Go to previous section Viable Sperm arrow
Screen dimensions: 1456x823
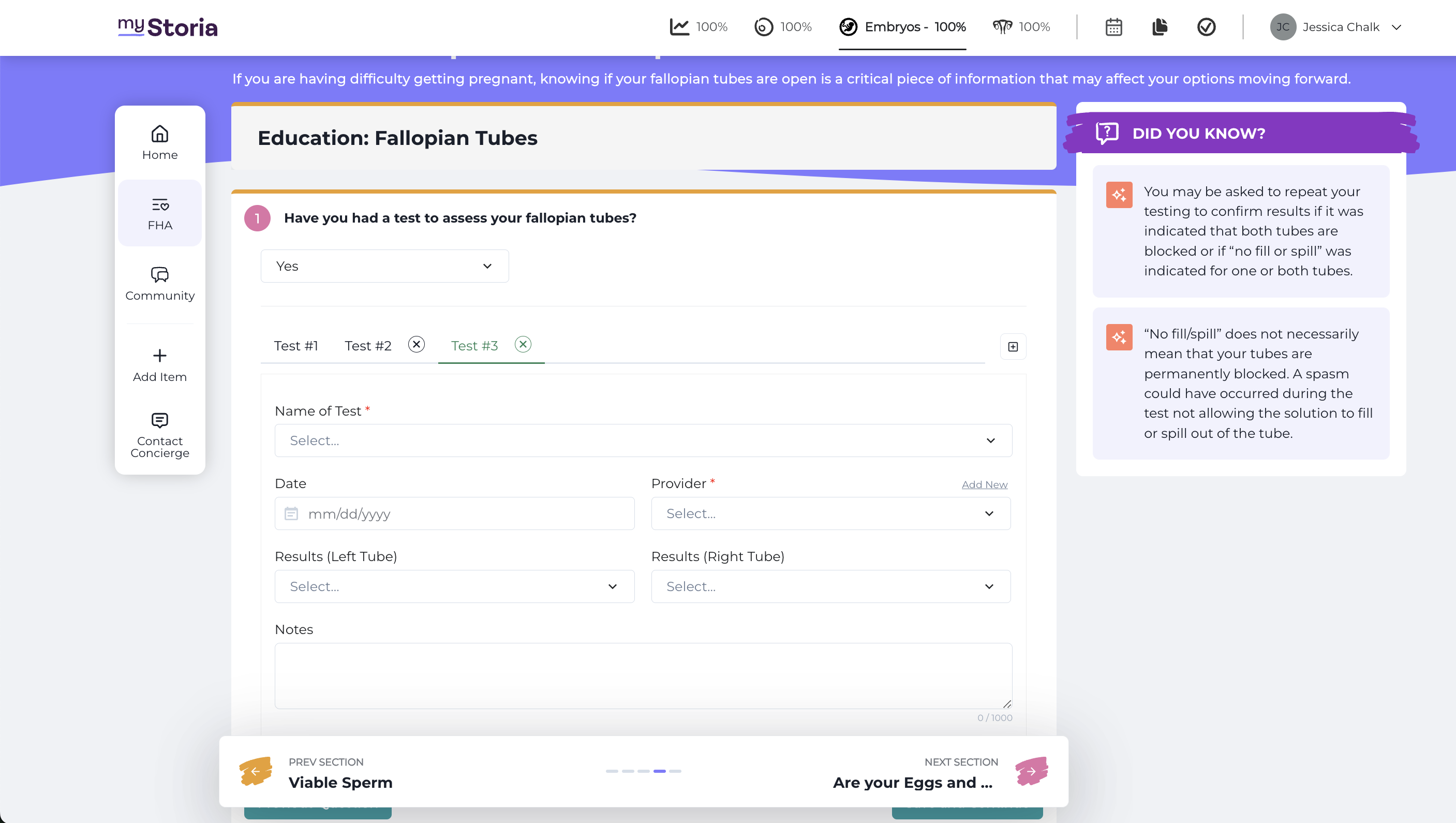pos(256,771)
